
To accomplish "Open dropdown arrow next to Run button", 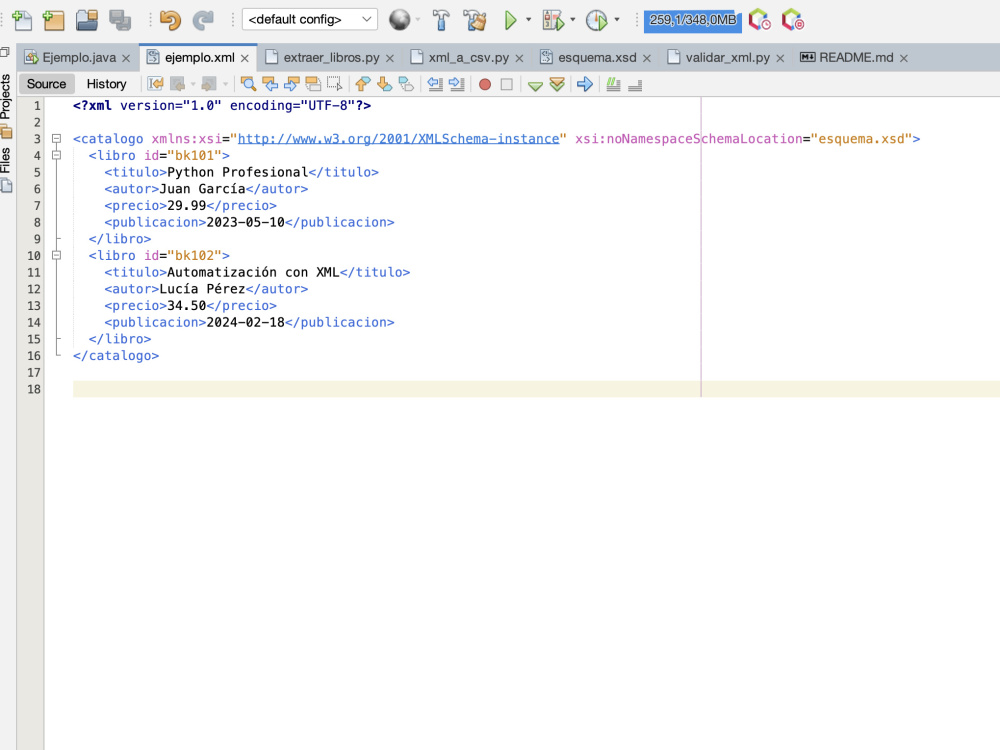I will 529,20.
